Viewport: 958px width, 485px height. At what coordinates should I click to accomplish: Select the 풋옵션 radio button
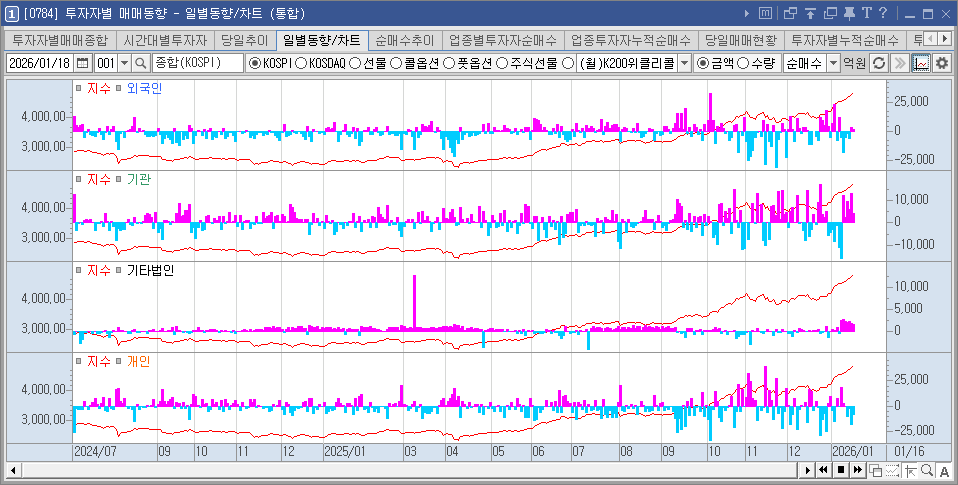pos(448,63)
